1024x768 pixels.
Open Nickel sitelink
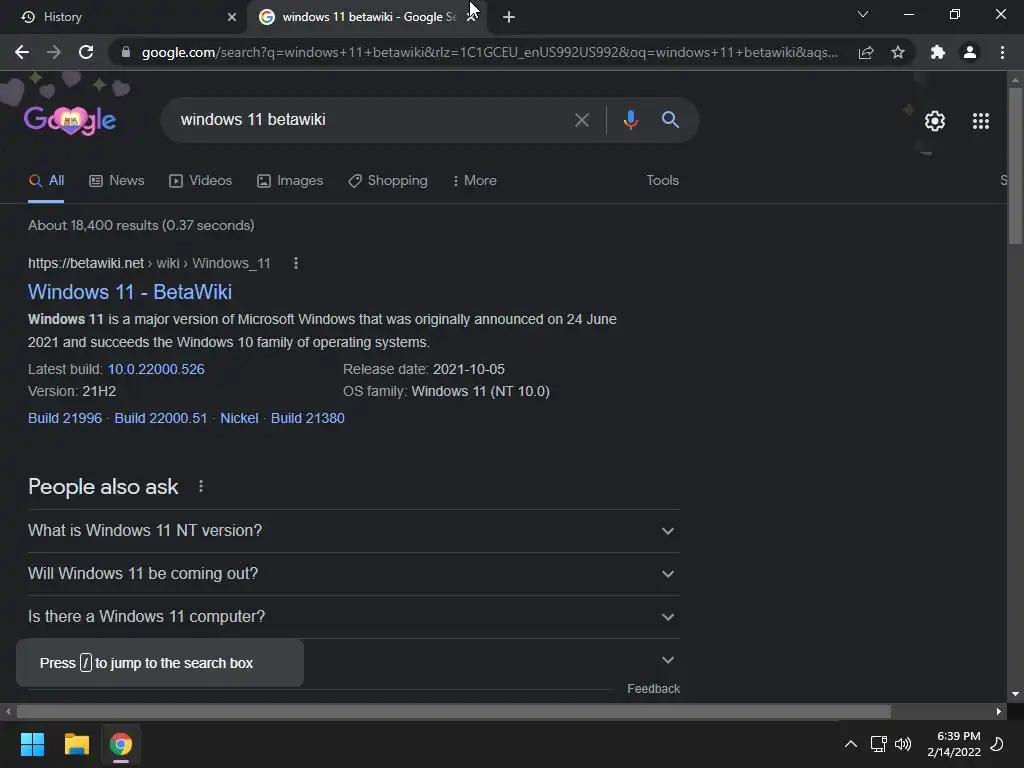pyautogui.click(x=239, y=419)
